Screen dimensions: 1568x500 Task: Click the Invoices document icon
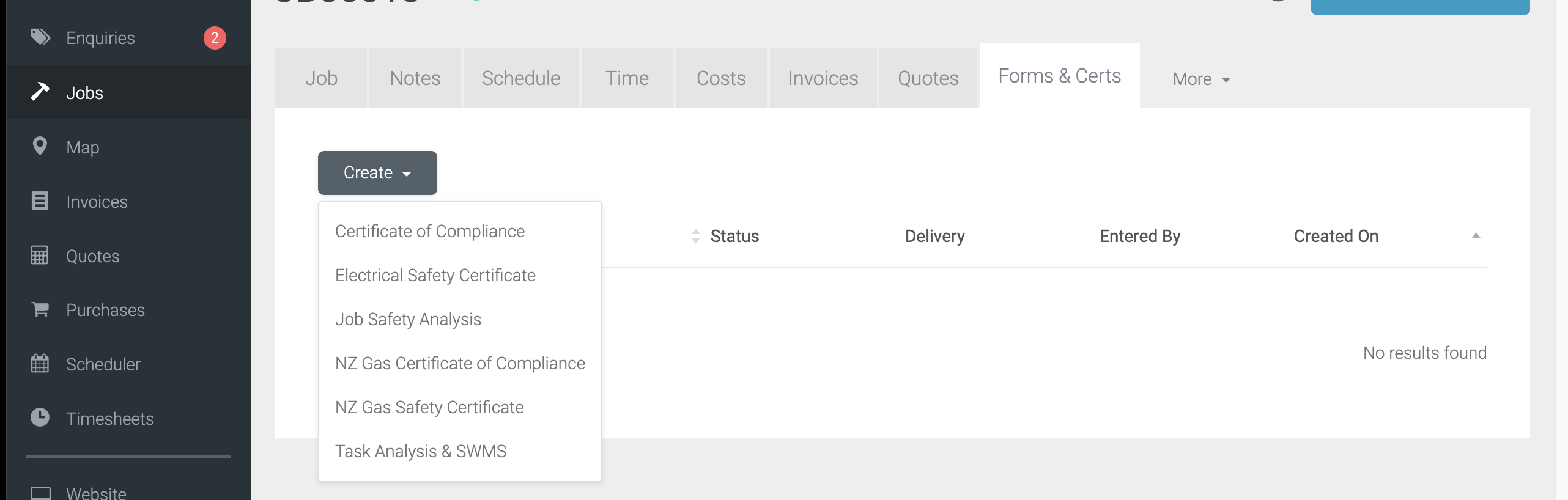(40, 200)
